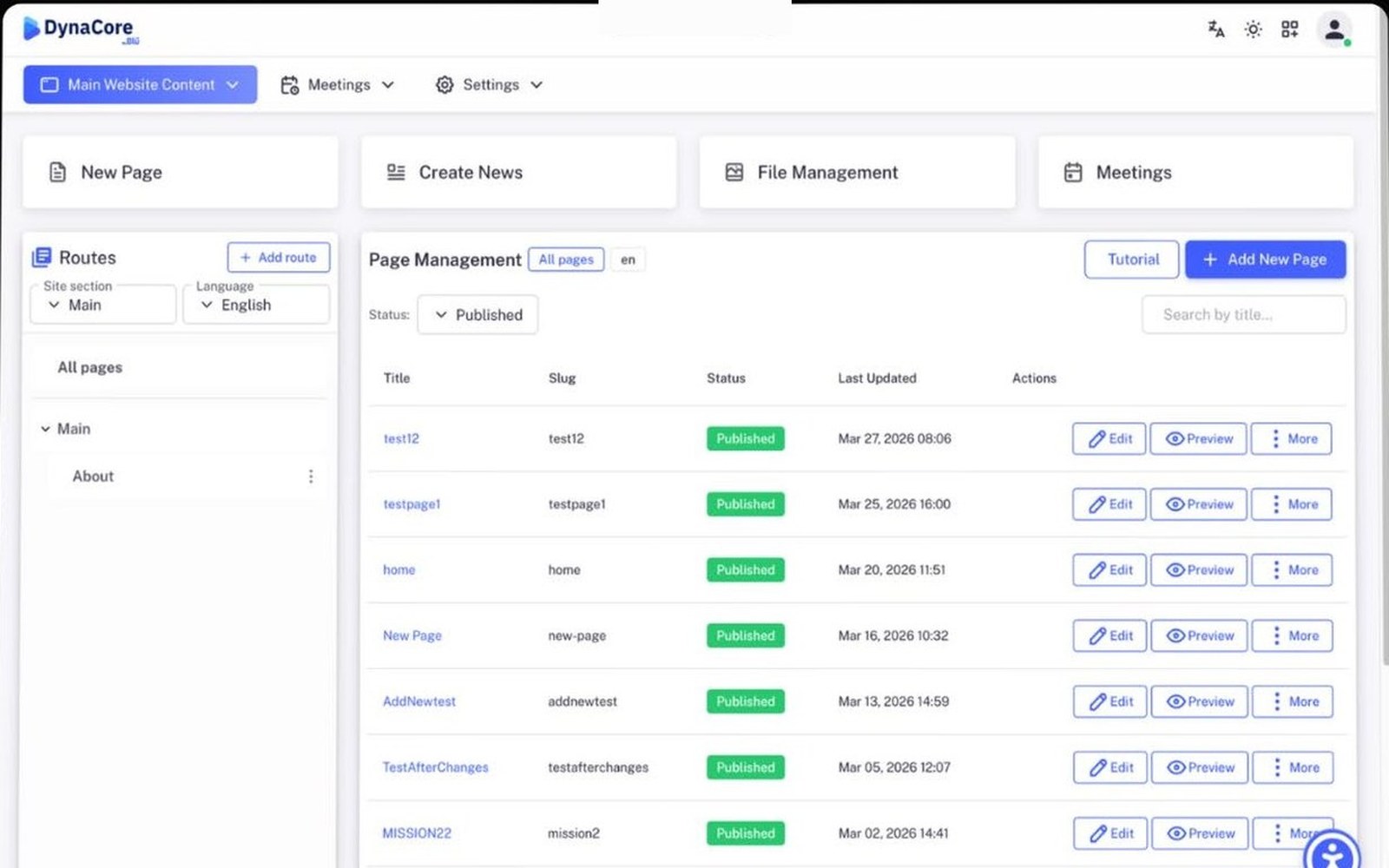Open the Tutorial button
Viewport: 1389px width, 868px height.
1132,259
